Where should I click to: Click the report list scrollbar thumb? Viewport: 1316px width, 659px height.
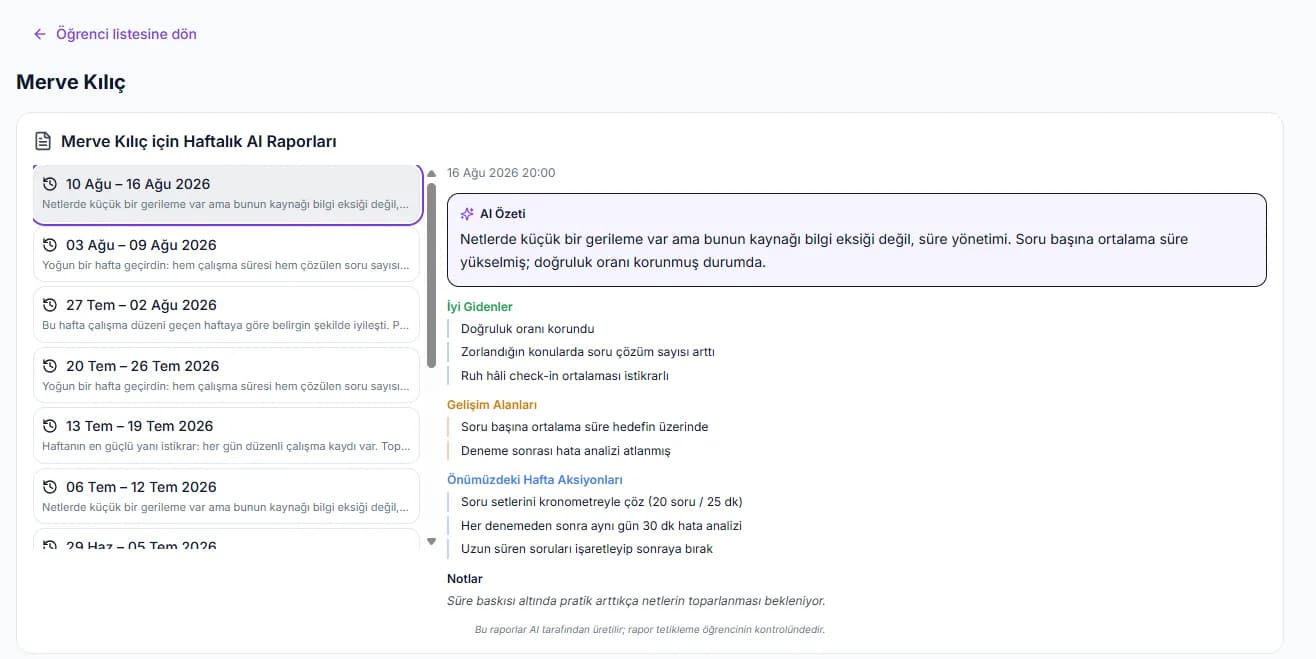click(432, 273)
